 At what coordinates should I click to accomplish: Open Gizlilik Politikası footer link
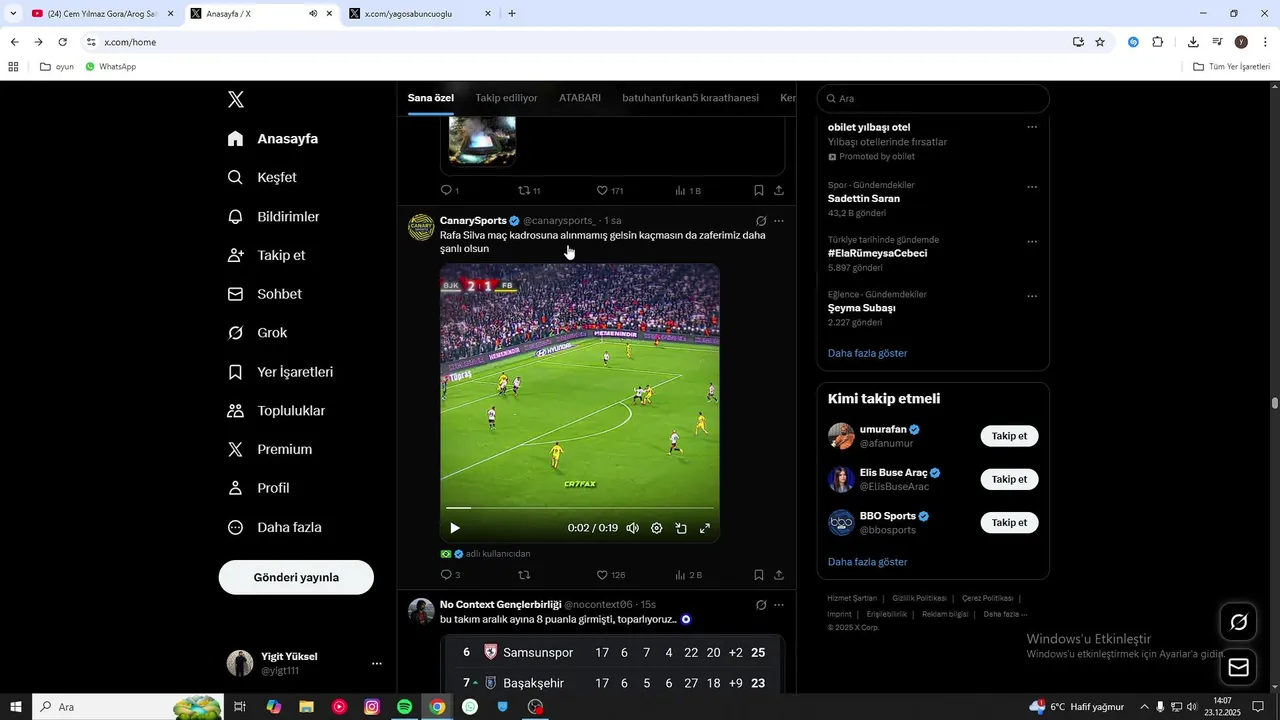919,598
